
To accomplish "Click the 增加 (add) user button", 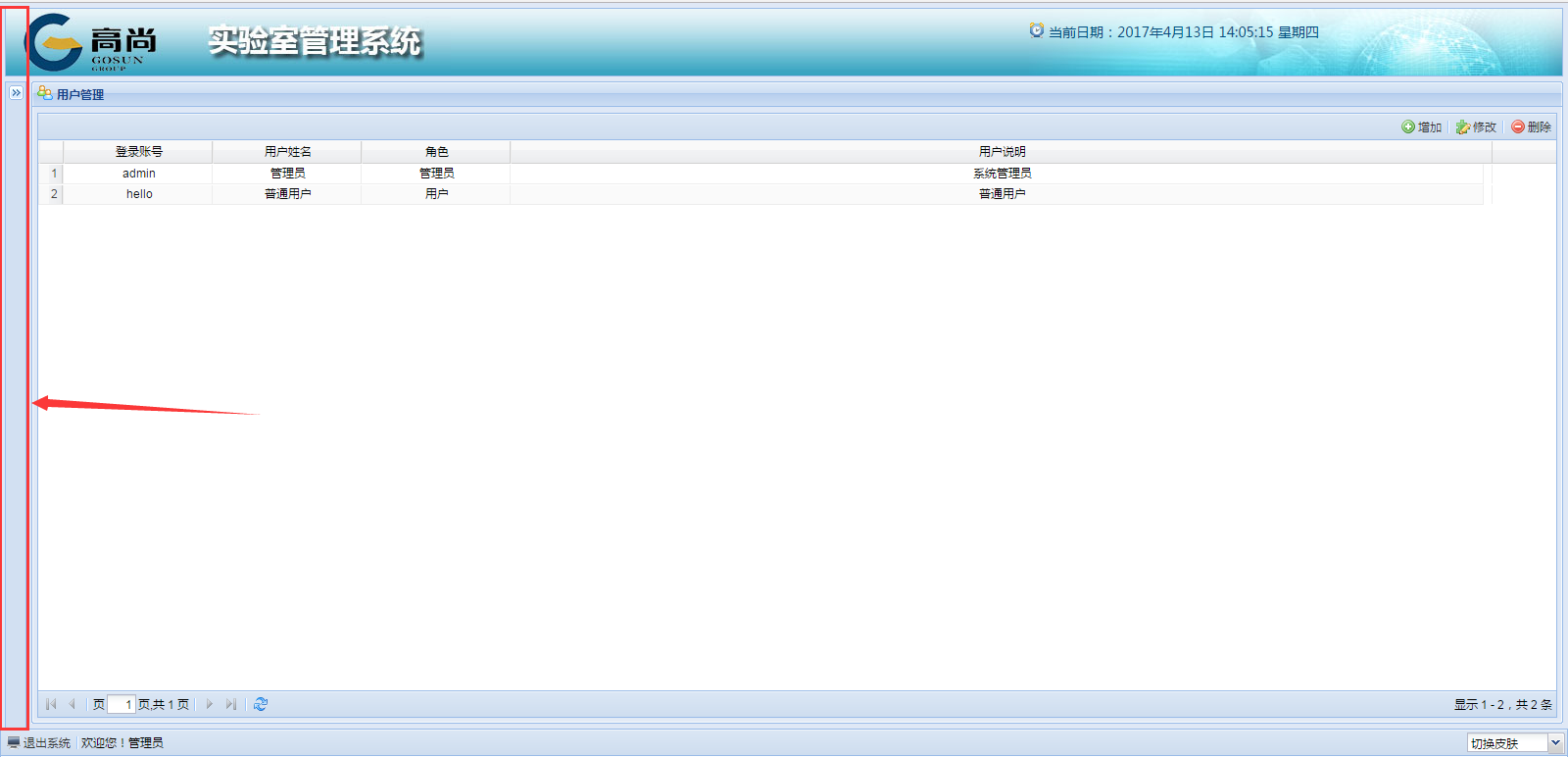I will (1421, 127).
